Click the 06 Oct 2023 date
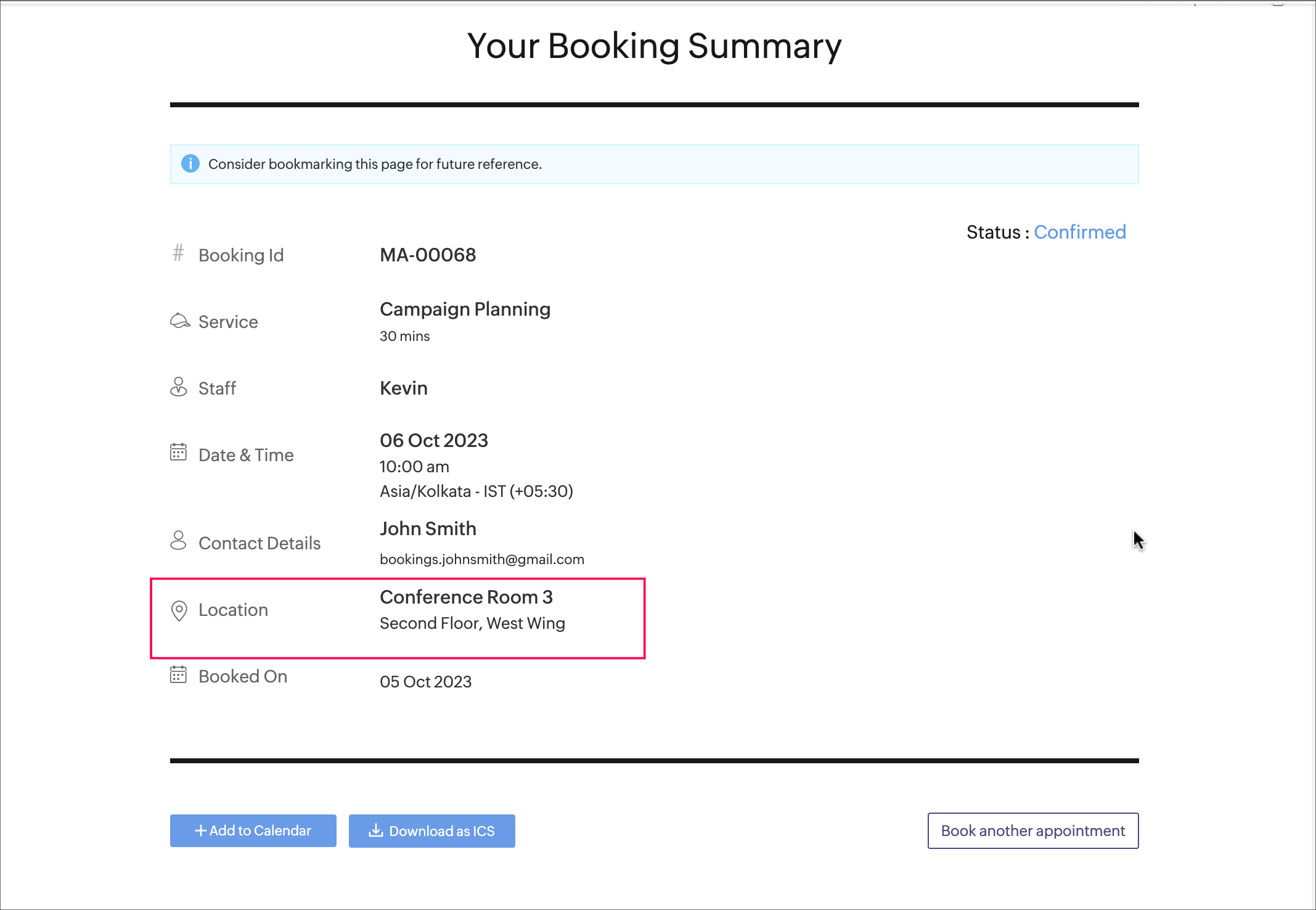1316x910 pixels. (433, 441)
